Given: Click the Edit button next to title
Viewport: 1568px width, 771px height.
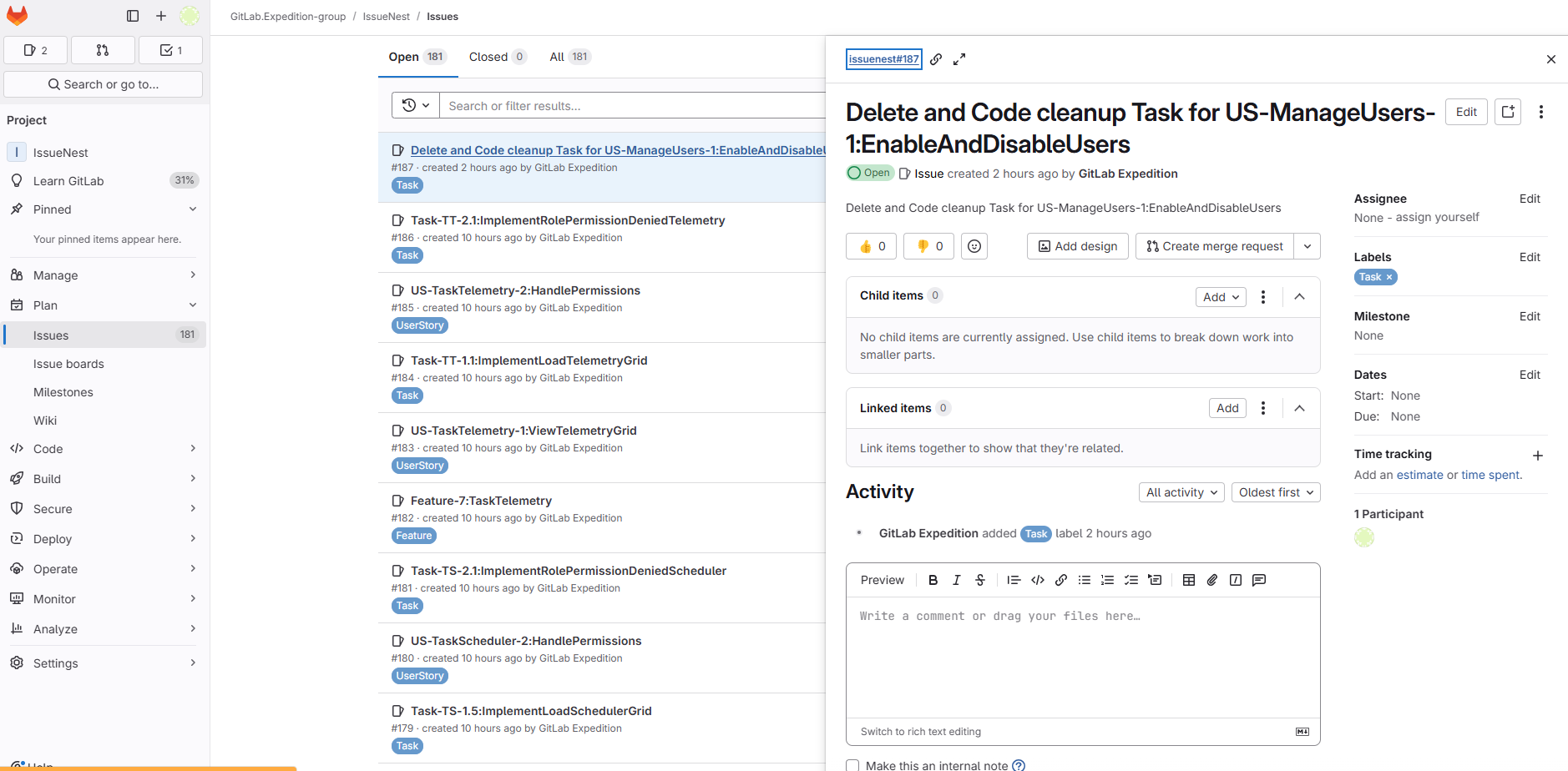Looking at the screenshot, I should coord(1466,112).
